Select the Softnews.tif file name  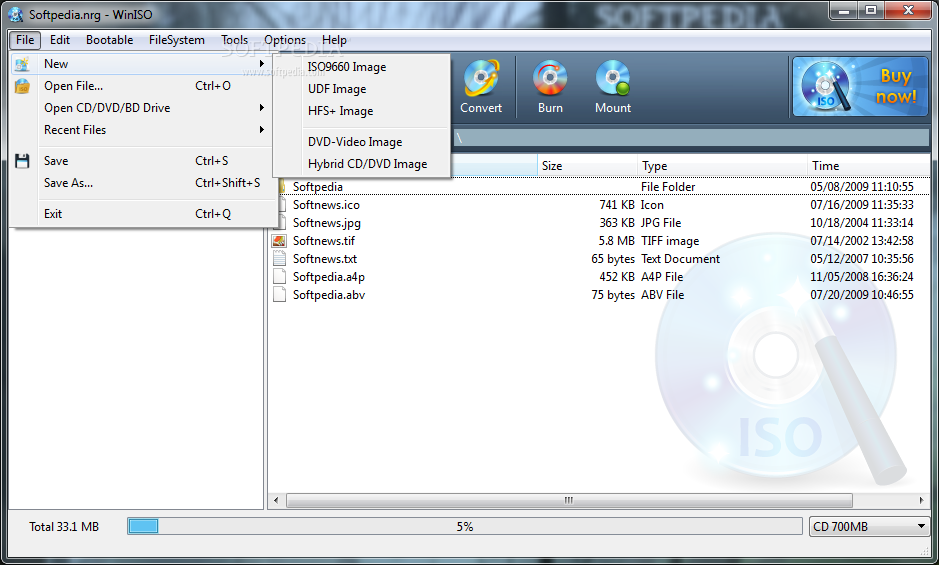point(324,241)
